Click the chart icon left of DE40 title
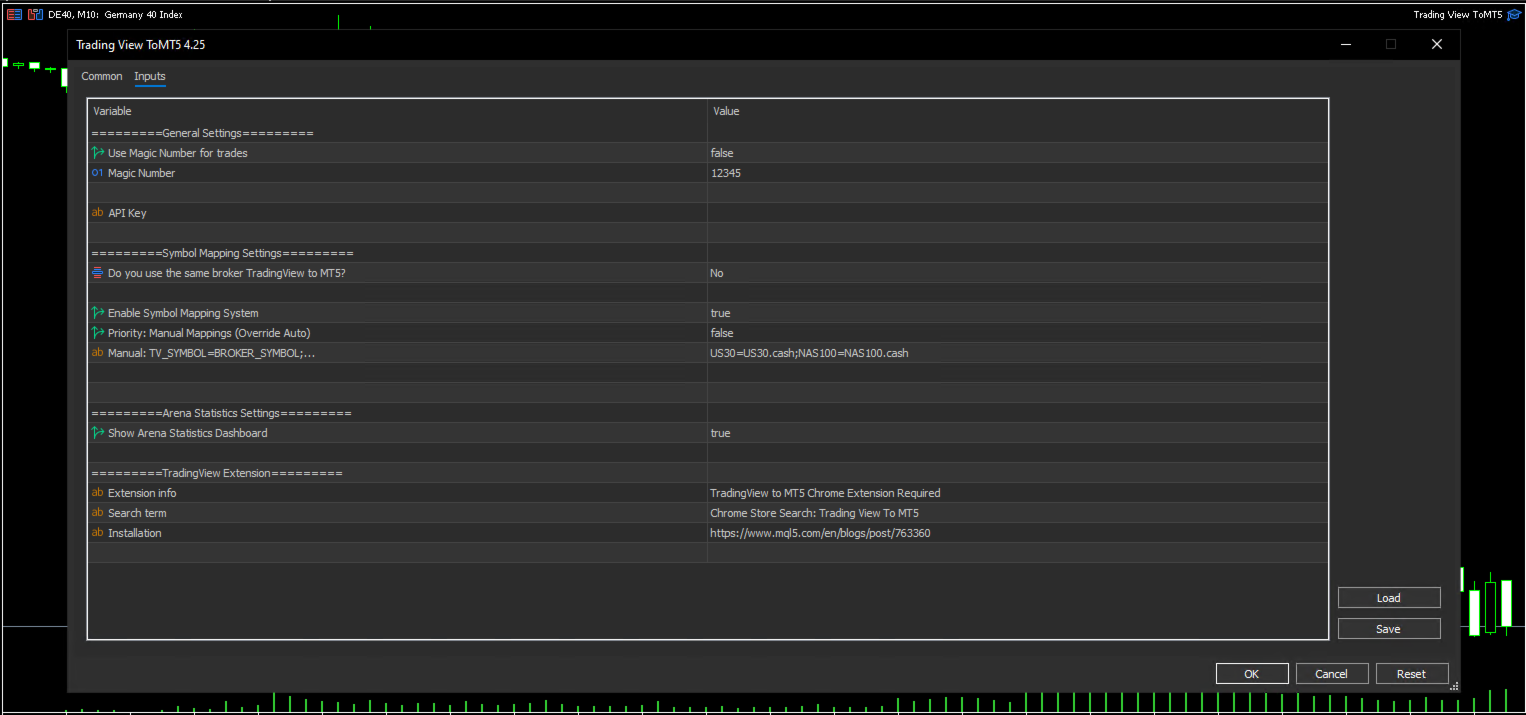This screenshot has height=715, width=1526. coord(14,15)
